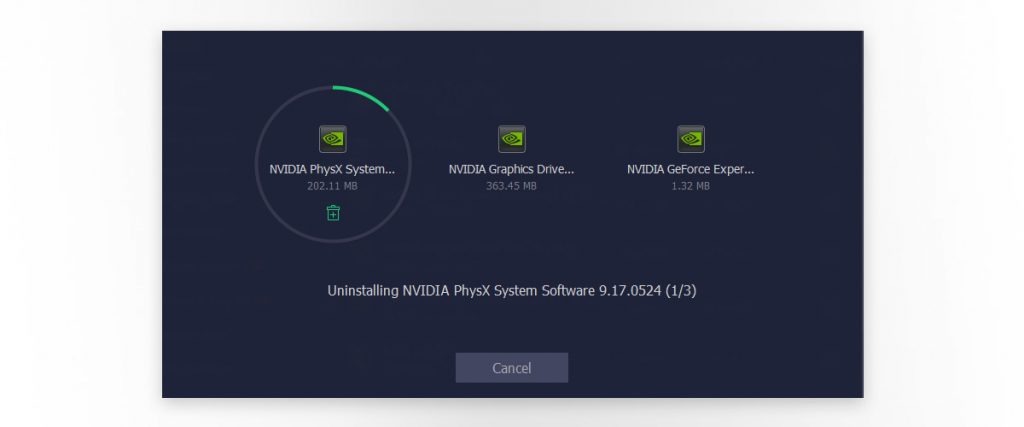This screenshot has width=1024, height=427.
Task: Click the Uninstalling word in the status message
Action: 363,291
